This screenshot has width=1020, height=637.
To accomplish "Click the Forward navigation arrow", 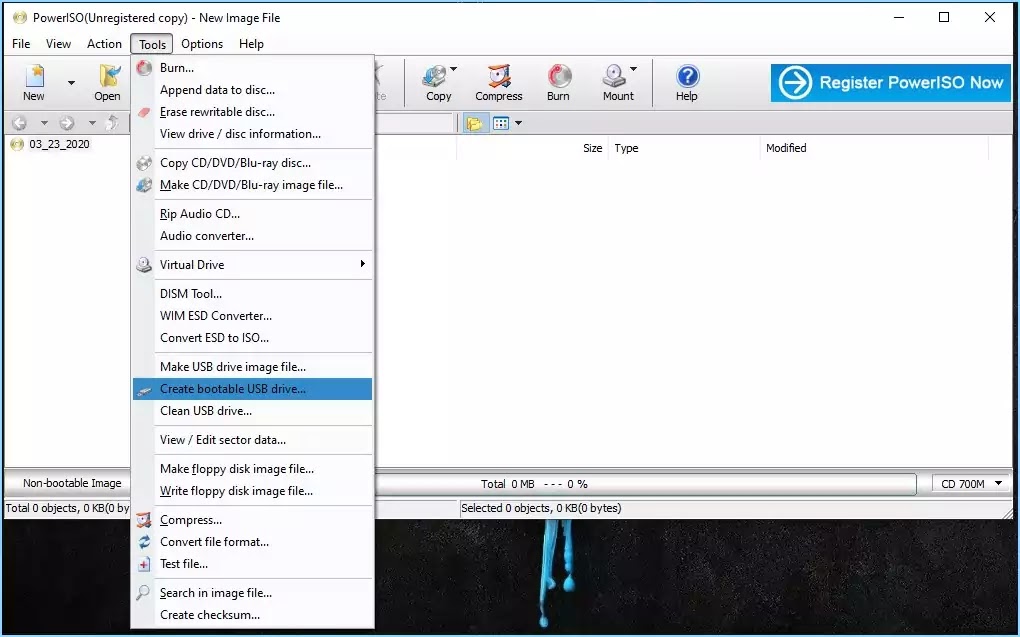I will point(67,122).
